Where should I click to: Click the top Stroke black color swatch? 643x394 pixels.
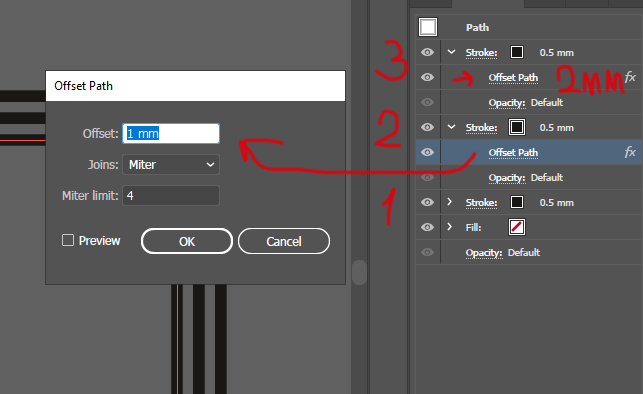coord(517,52)
